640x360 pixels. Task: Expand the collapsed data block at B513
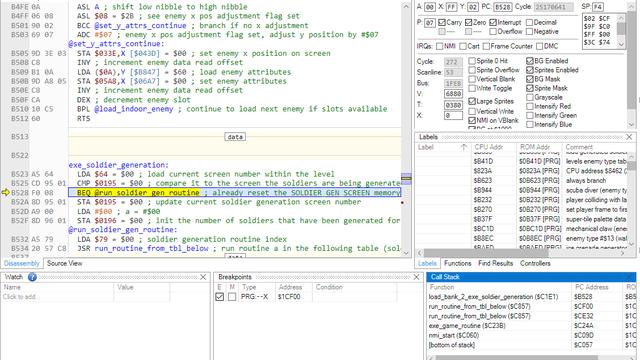[235, 137]
